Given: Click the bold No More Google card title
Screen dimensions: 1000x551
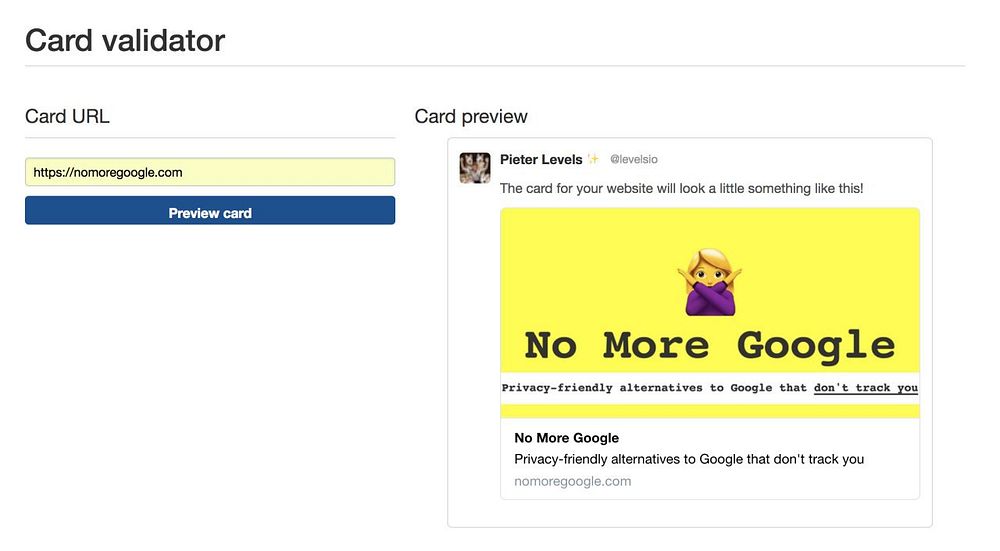Looking at the screenshot, I should (566, 438).
